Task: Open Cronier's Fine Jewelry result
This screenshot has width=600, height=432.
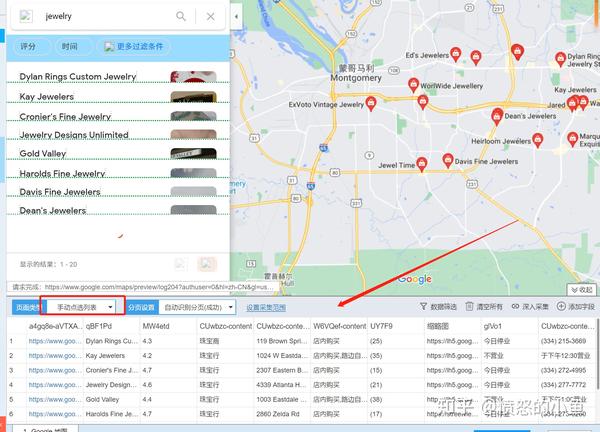Action: [x=65, y=116]
